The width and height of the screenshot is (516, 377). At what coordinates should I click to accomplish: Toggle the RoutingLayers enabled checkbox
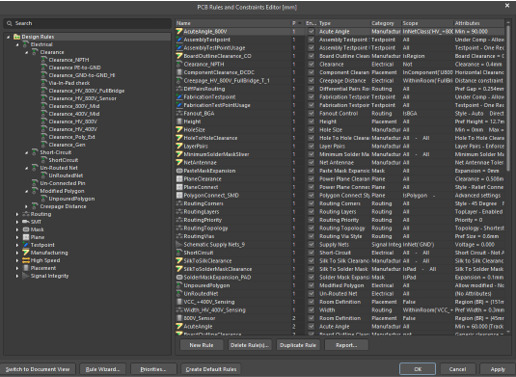tap(311, 212)
